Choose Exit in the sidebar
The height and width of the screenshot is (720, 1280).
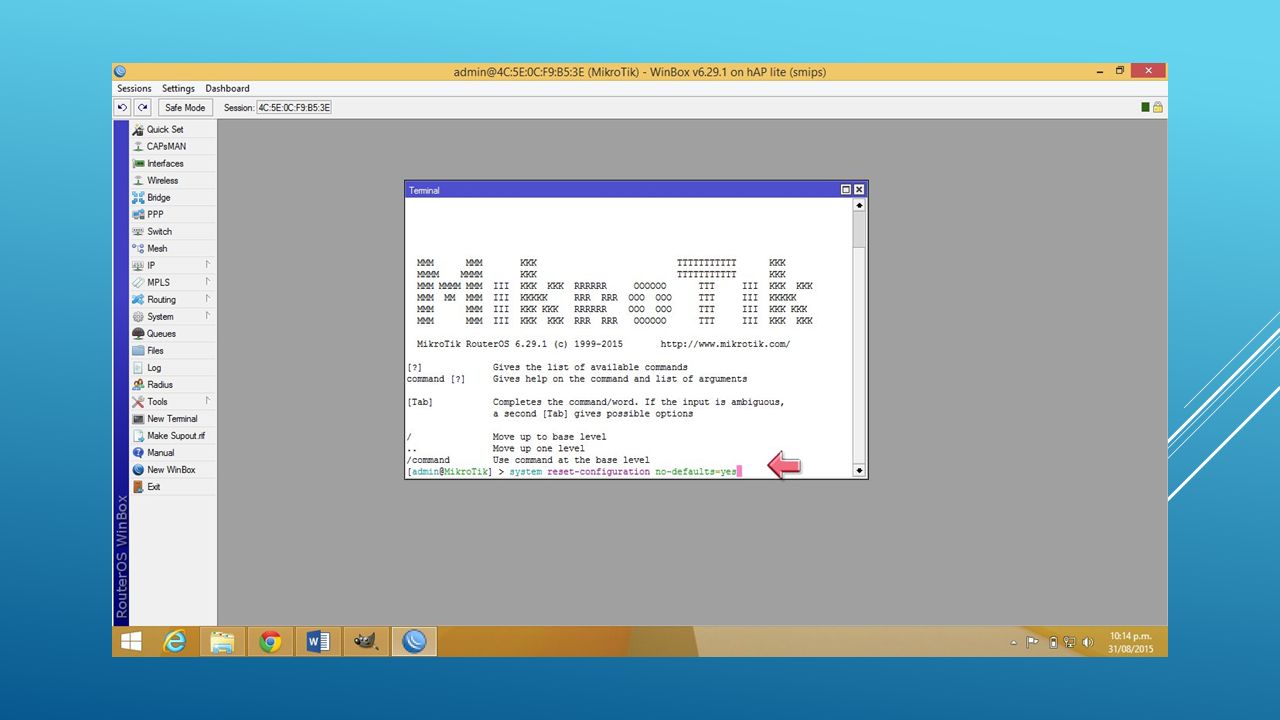click(x=173, y=486)
